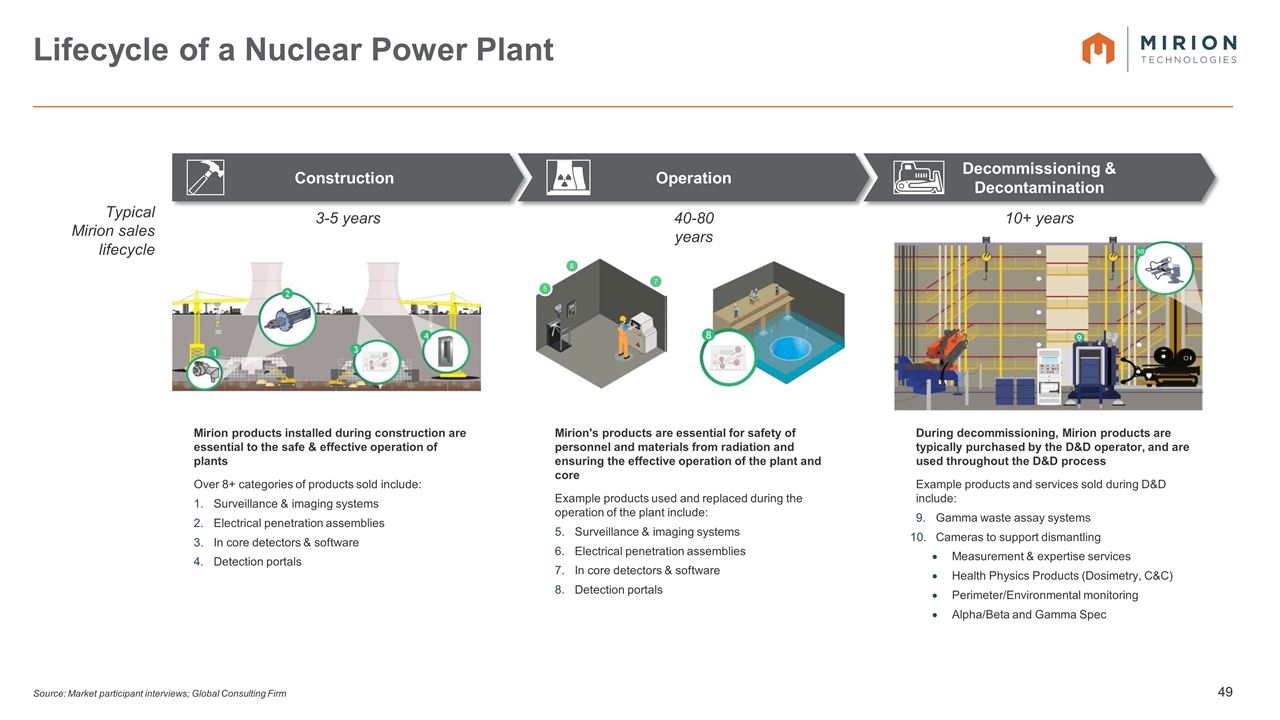Click item 9 Gamma waste assay systems
This screenshot has width=1280, height=720.
[x=1003, y=518]
